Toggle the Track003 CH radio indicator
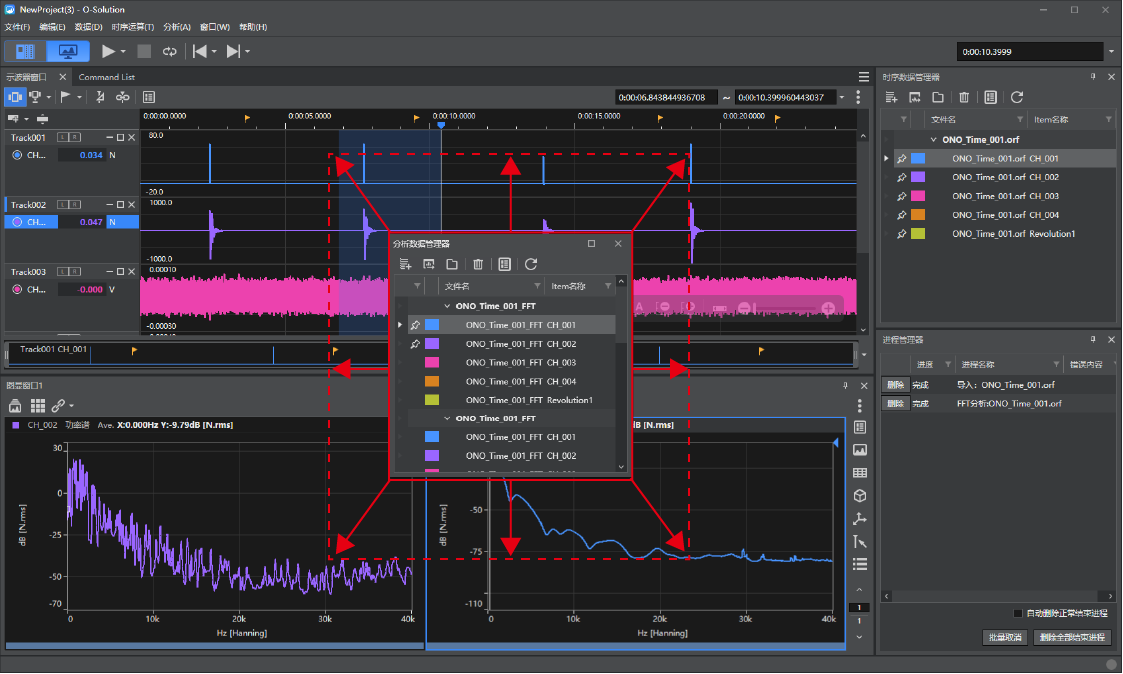Image resolution: width=1123 pixels, height=674 pixels. click(17, 289)
